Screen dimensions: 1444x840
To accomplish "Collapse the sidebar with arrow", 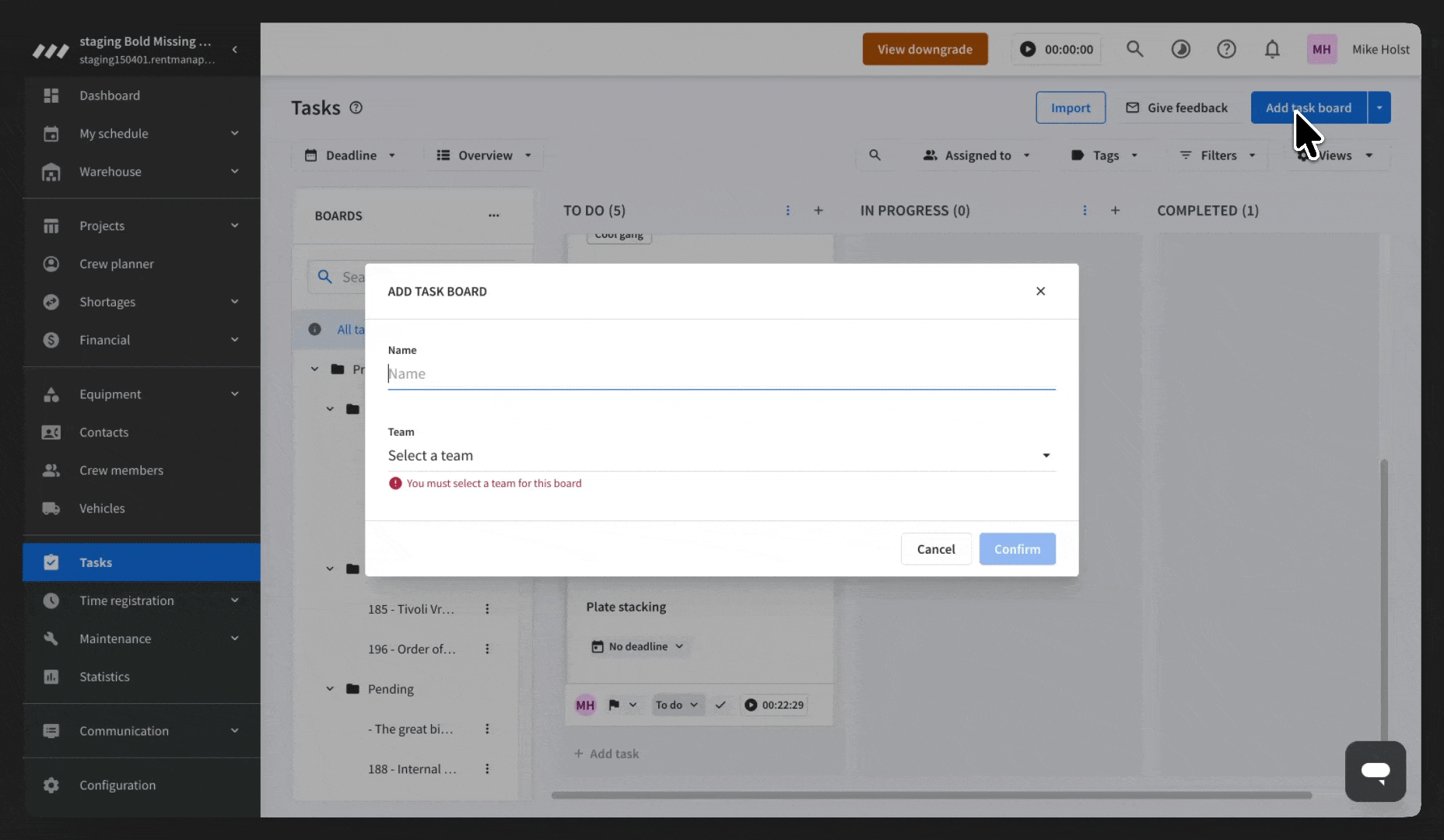I will [235, 50].
